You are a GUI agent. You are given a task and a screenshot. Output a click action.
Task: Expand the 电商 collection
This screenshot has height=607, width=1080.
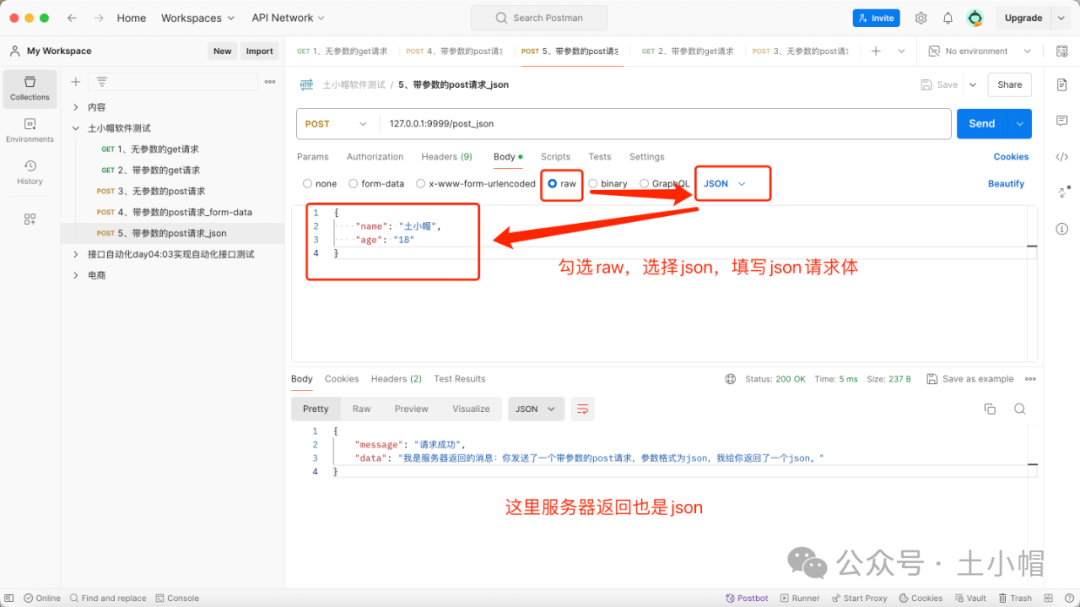[x=76, y=276]
